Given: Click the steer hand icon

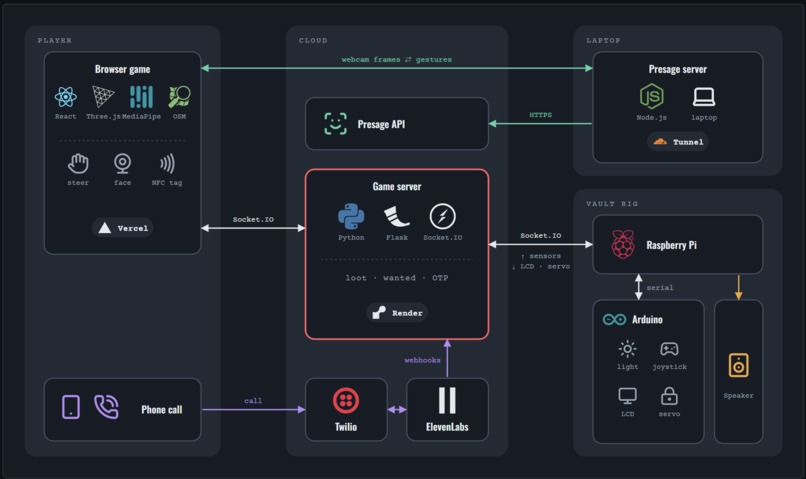Looking at the screenshot, I should click(78, 164).
